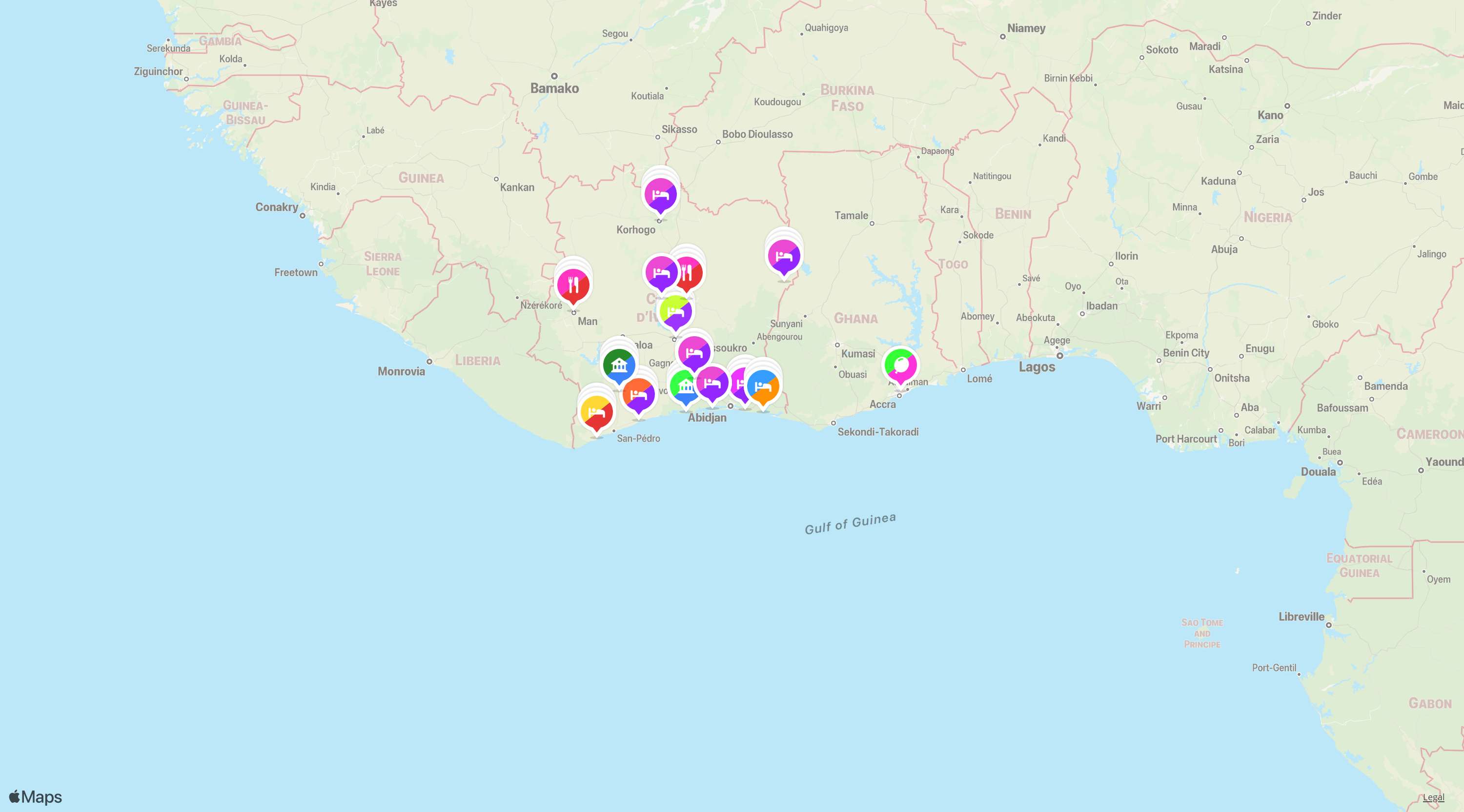Open the Legal link
This screenshot has height=812, width=1464.
pos(1433,797)
